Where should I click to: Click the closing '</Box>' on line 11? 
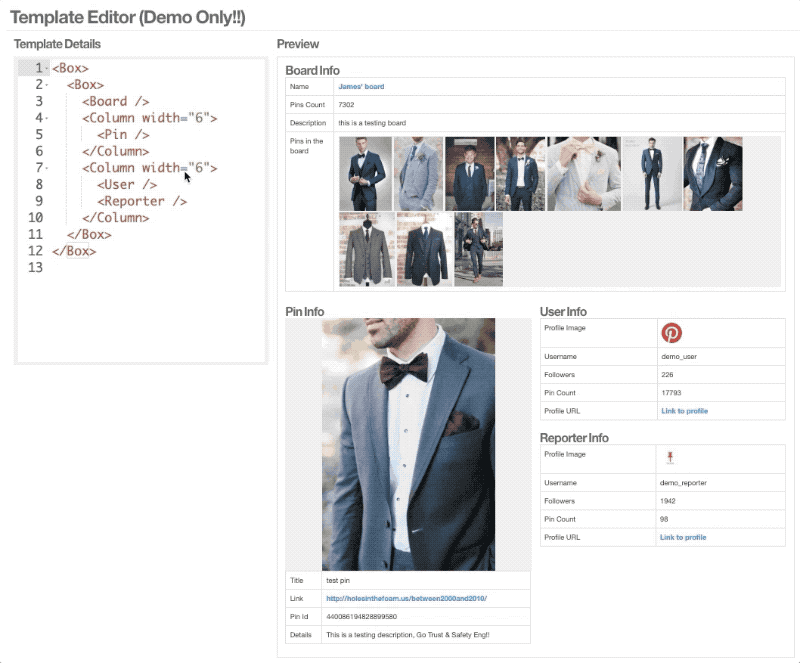coord(89,234)
